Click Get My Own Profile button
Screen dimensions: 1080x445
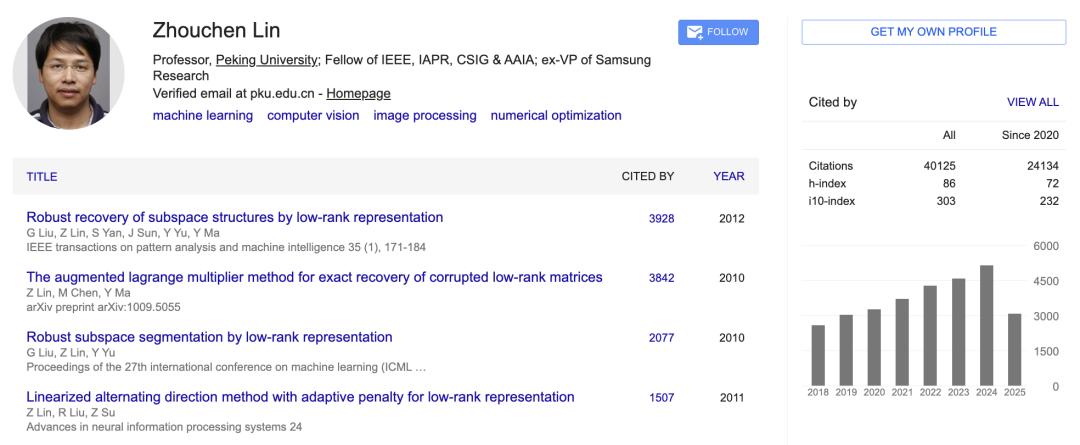tap(933, 32)
